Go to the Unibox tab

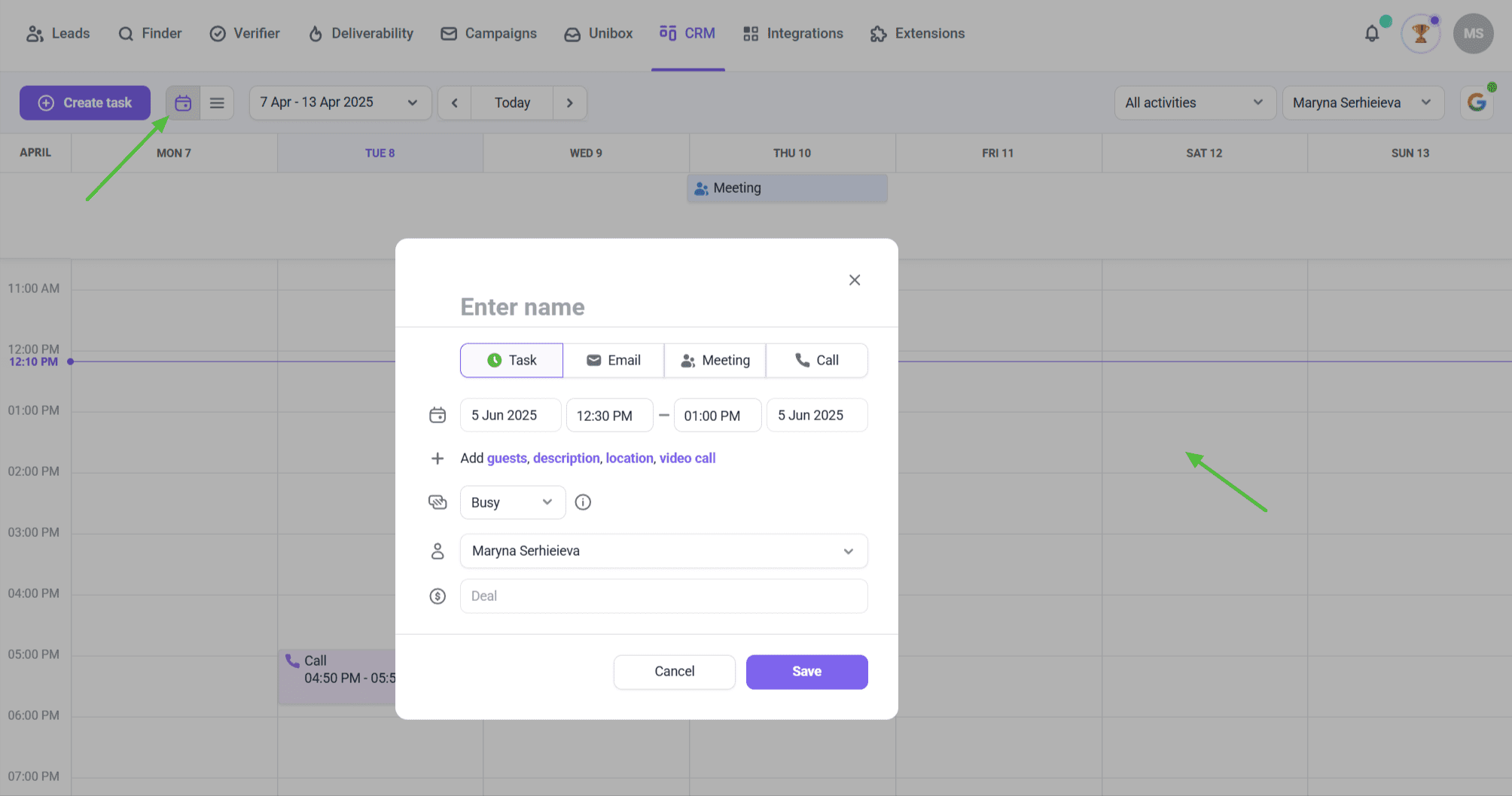(599, 34)
